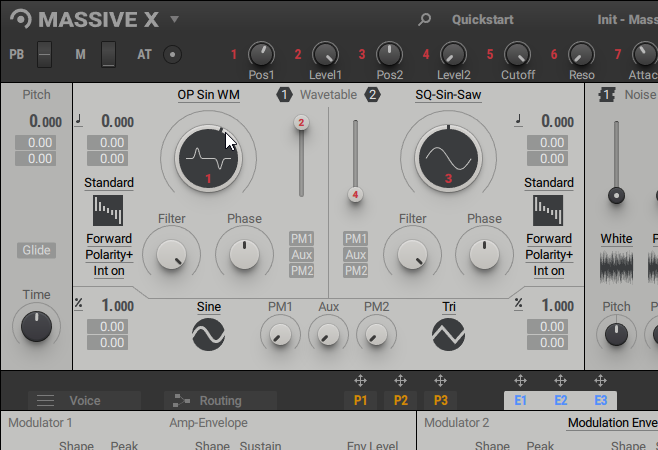Image resolution: width=658 pixels, height=450 pixels.
Task: Click oscillator 2 pitch mode note icon
Action: [x=519, y=120]
